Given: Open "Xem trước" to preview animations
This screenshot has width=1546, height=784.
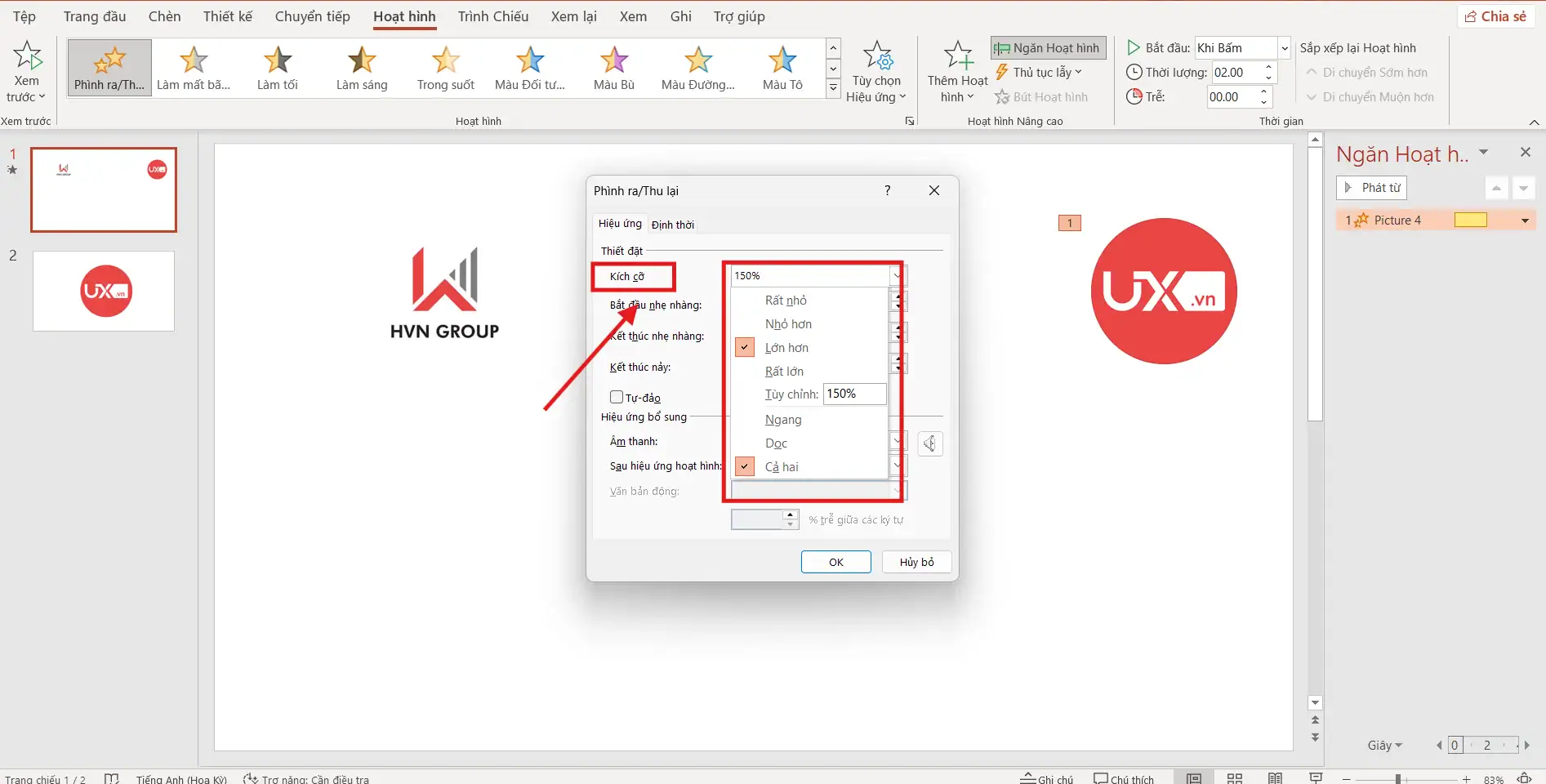Looking at the screenshot, I should coord(27,69).
